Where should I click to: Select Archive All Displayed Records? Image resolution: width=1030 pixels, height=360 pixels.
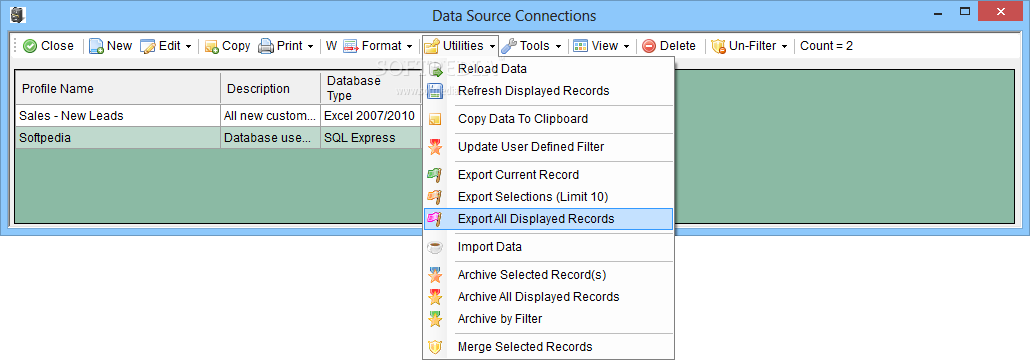pyautogui.click(x=549, y=297)
